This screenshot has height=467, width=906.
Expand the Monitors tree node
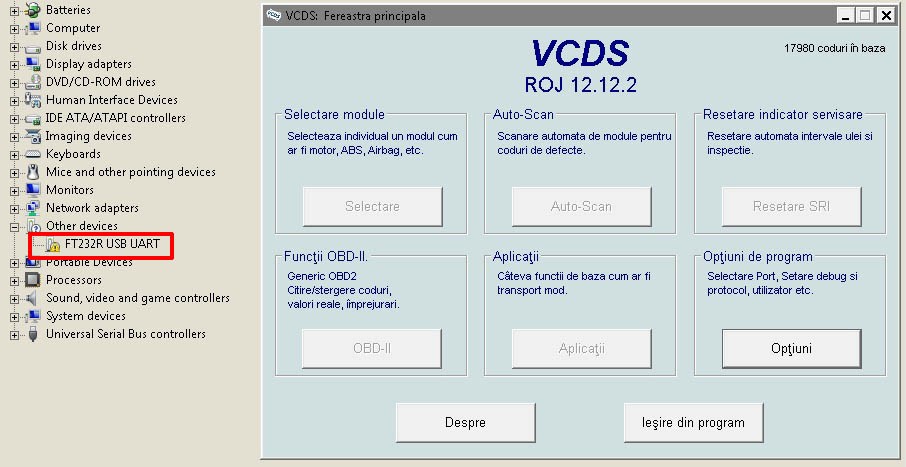click(x=14, y=191)
